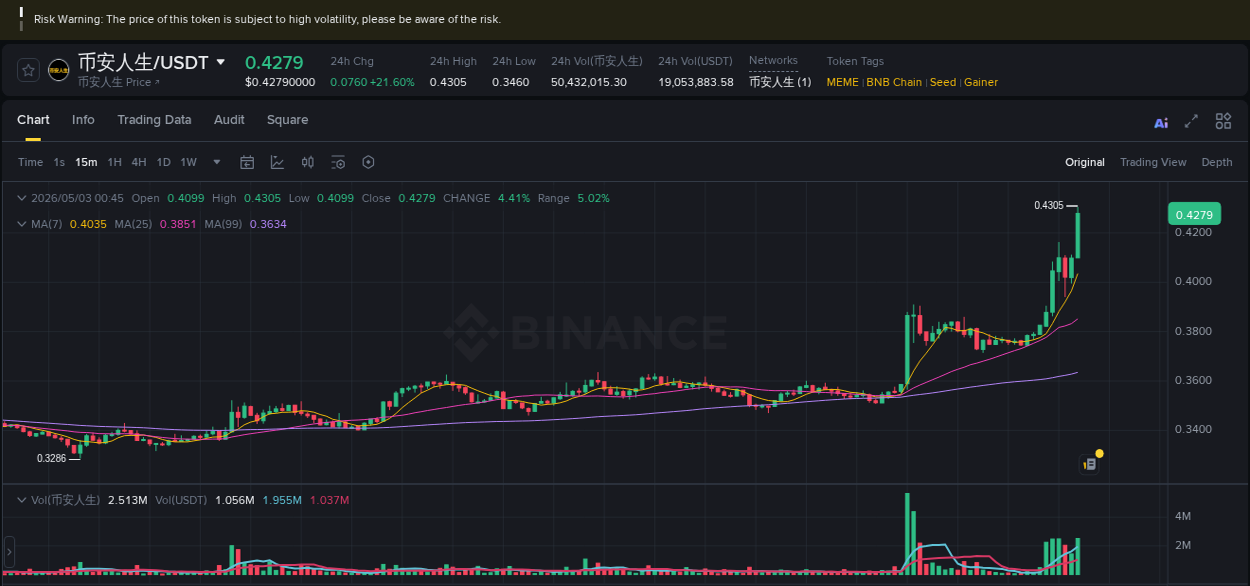Click the BNB Chain token tag
1250x586 pixels.
pos(894,82)
